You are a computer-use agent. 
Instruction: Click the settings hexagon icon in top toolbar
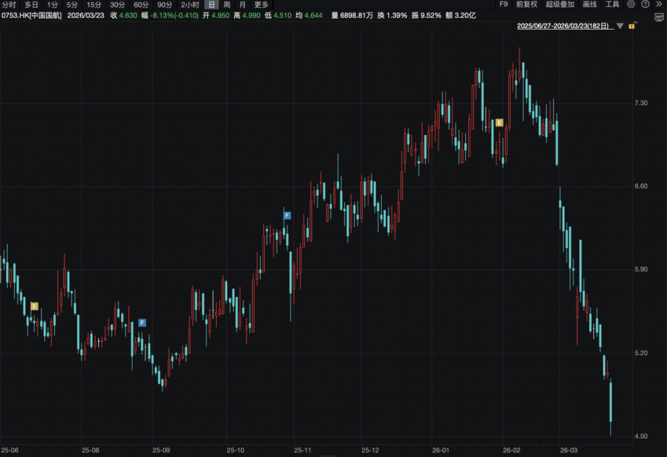click(x=634, y=5)
